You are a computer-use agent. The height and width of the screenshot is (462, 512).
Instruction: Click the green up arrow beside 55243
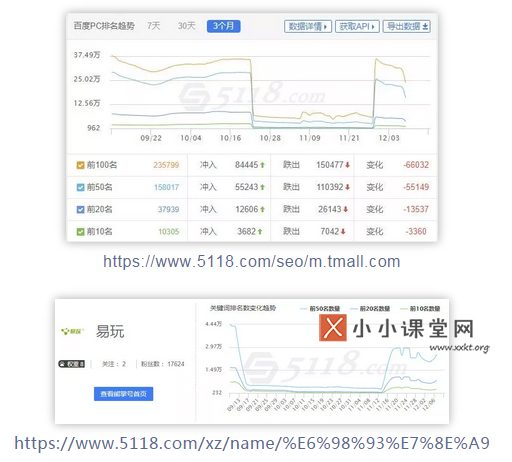pos(262,187)
